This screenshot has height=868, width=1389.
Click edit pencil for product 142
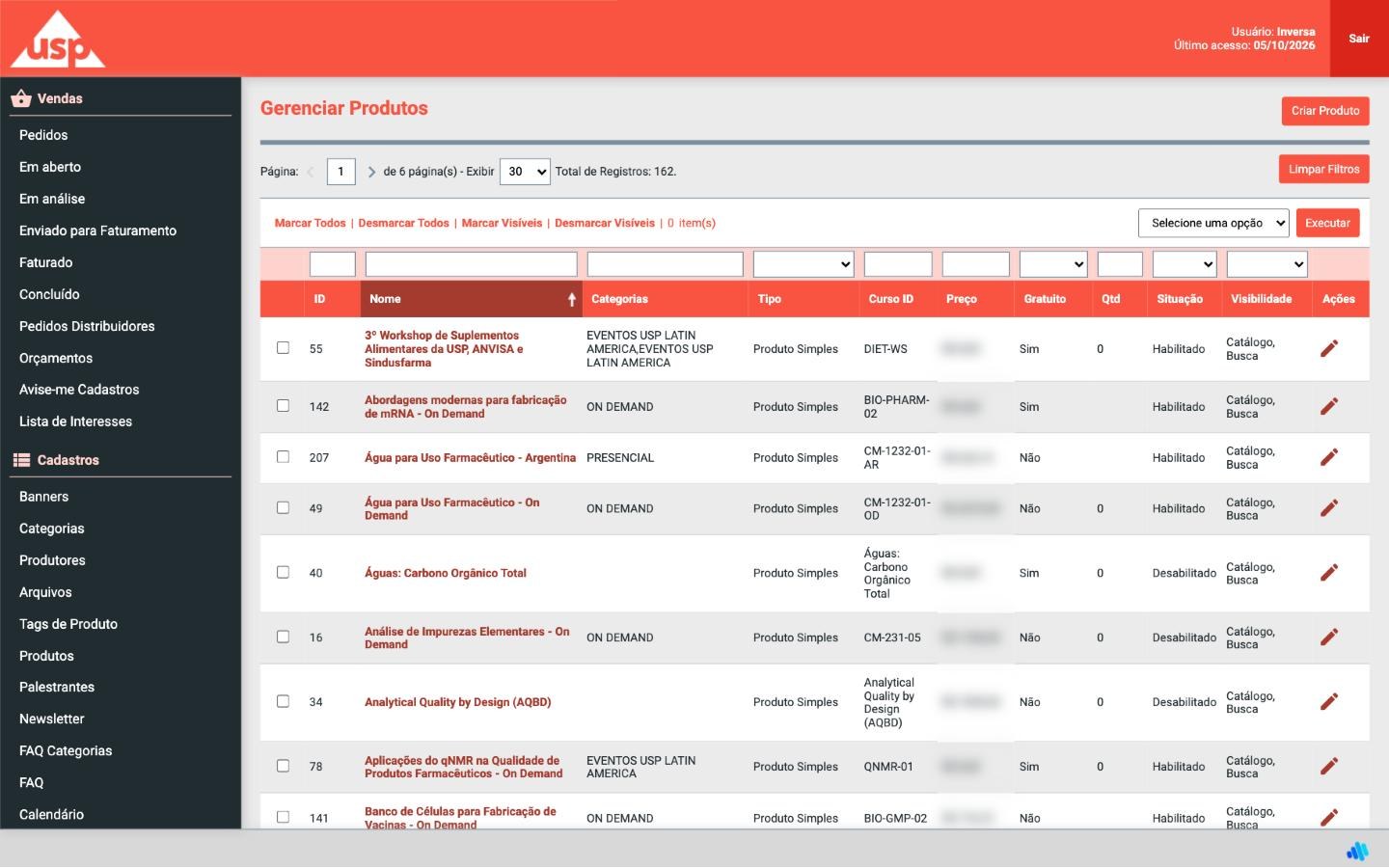pos(1329,407)
